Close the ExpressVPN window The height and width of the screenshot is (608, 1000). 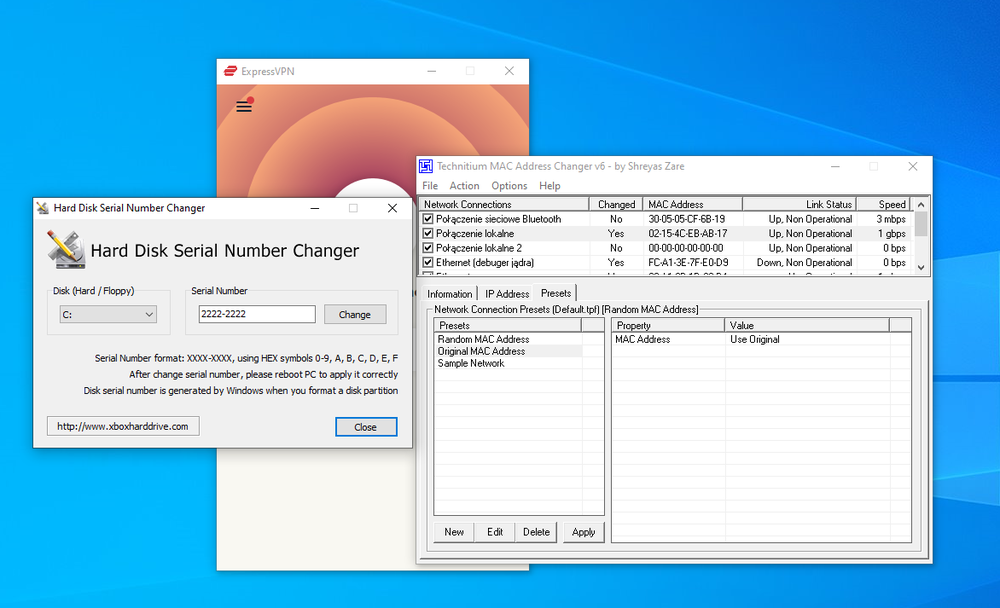509,71
